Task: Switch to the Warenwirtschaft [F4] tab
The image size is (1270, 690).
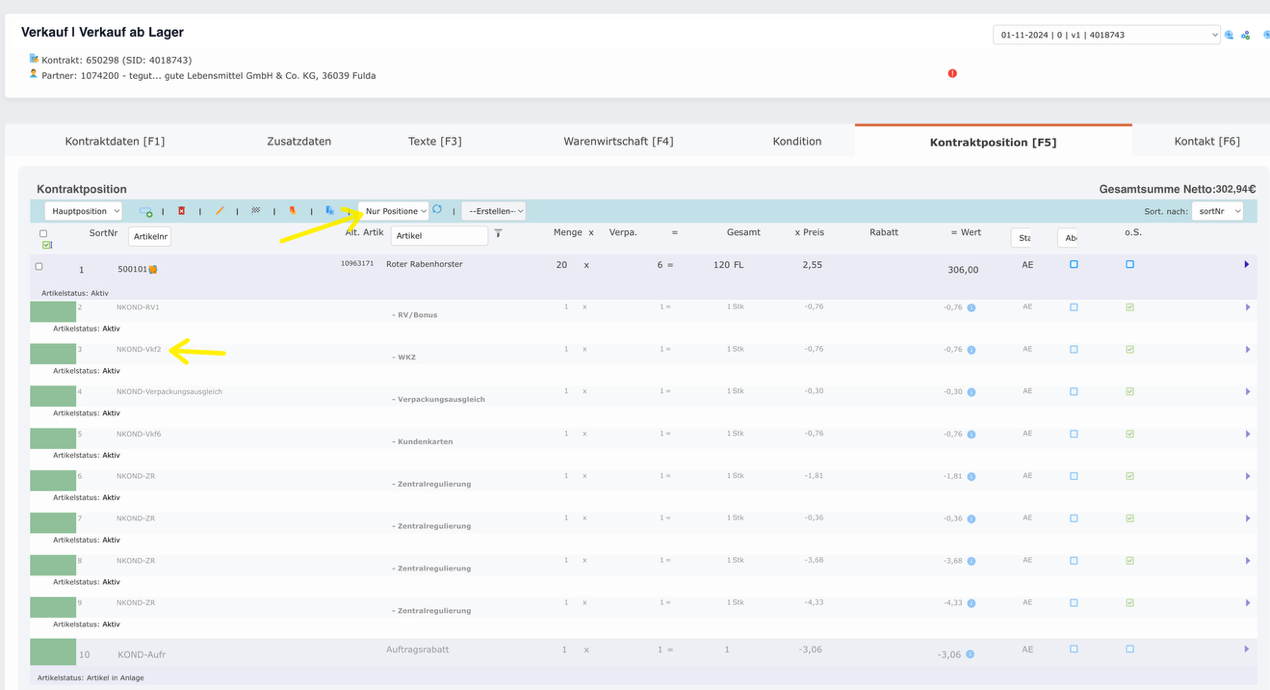Action: pyautogui.click(x=618, y=141)
